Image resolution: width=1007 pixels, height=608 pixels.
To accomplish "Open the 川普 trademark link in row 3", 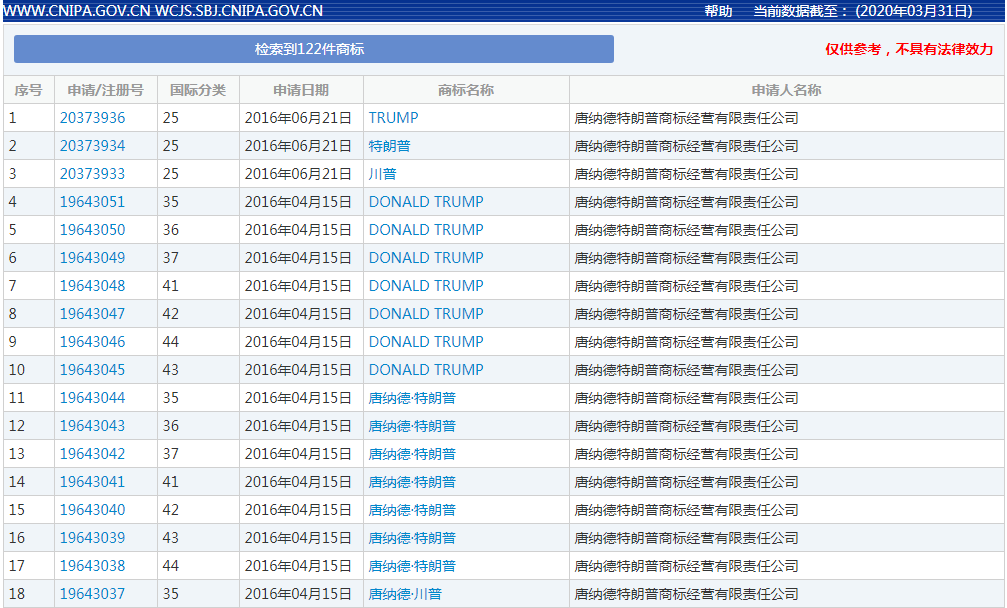I will pyautogui.click(x=382, y=174).
